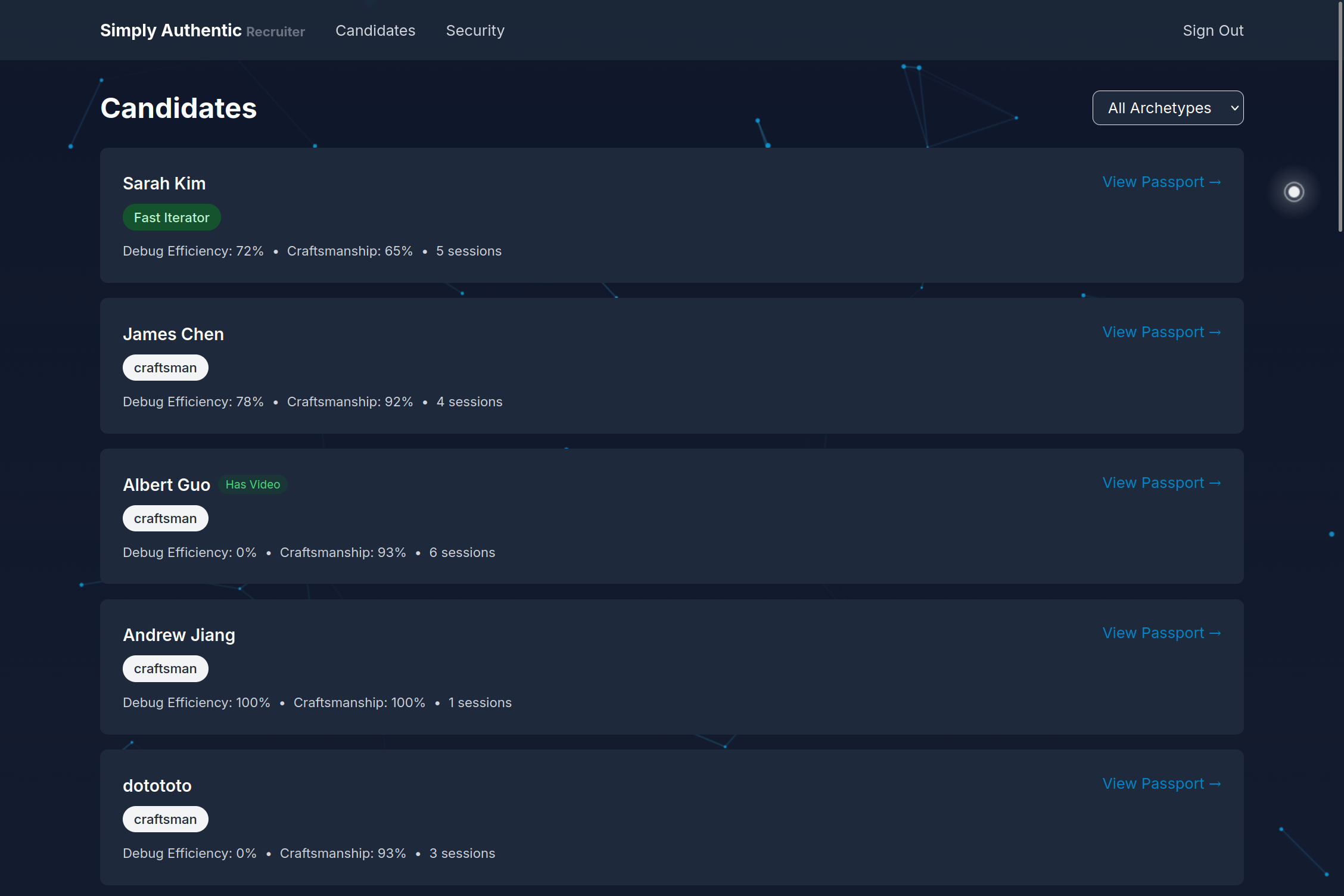The image size is (1344, 896).
Task: Click the Sign Out link
Action: [x=1212, y=30]
